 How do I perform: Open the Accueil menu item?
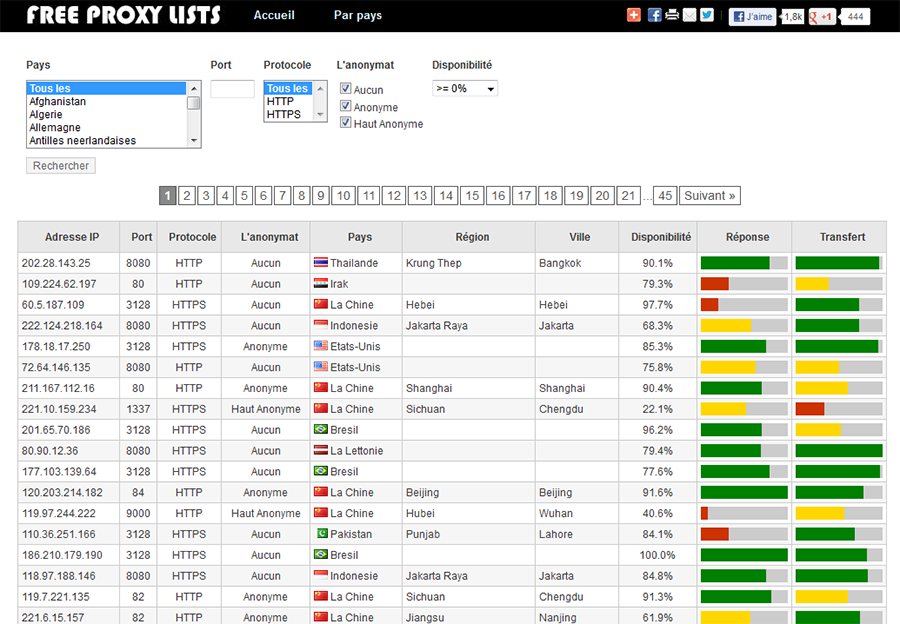tap(274, 15)
